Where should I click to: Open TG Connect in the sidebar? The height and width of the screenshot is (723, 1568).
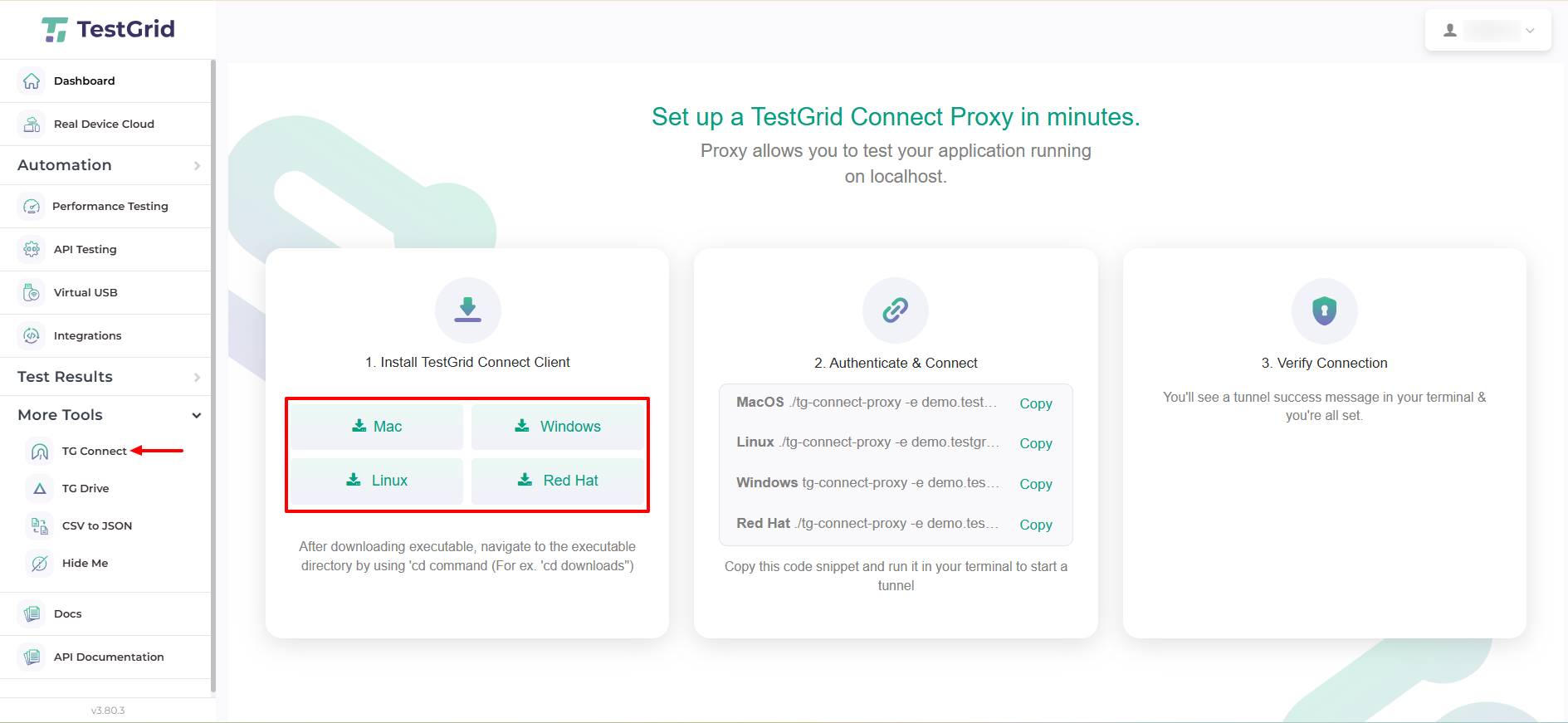[94, 452]
